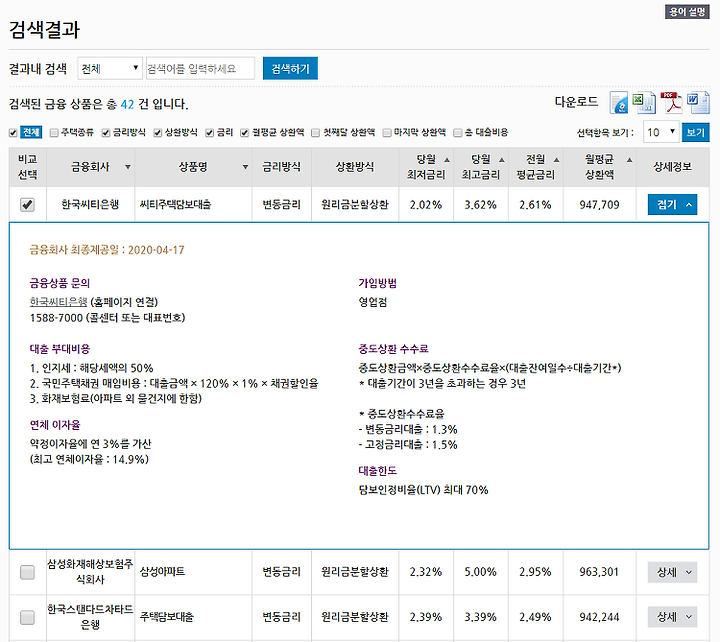
Task: Sort 당월 최고금리 column with arrow
Action: (x=501, y=160)
